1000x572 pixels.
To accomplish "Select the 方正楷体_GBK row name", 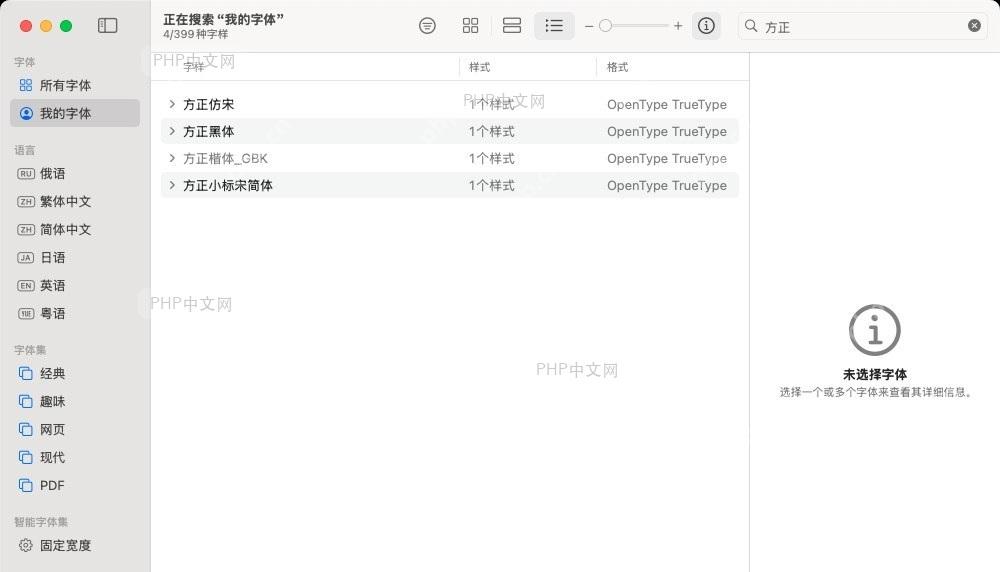I will click(x=225, y=159).
